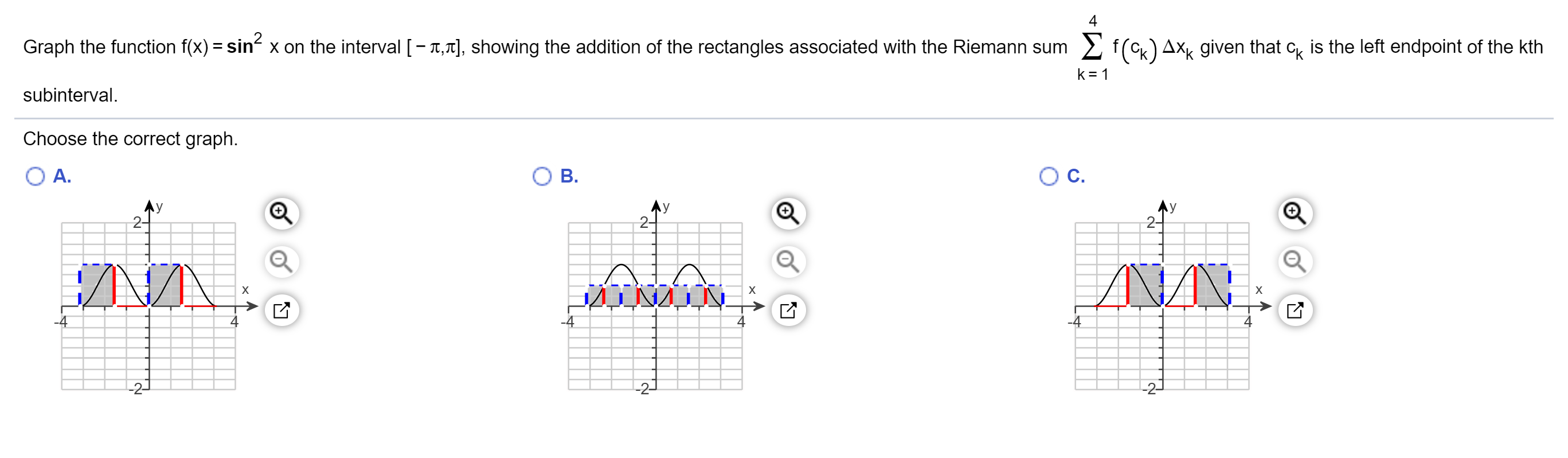
Task: Open graph B in a larger view
Action: [x=788, y=312]
